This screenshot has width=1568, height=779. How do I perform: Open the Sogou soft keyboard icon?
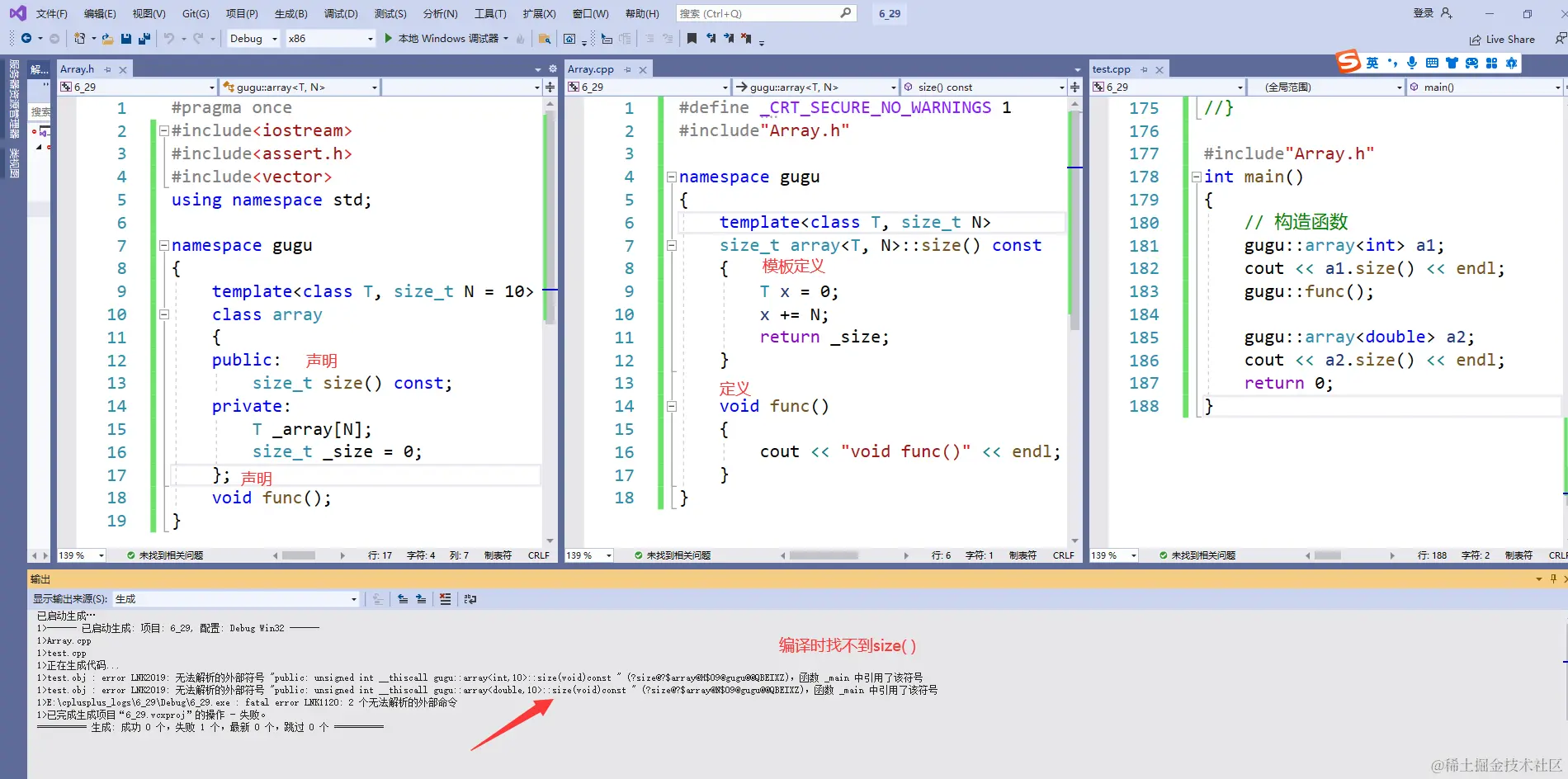[x=1432, y=63]
